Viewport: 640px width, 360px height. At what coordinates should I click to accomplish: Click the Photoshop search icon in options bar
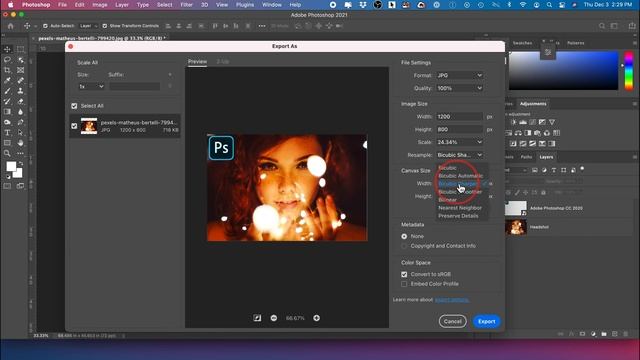(x=602, y=26)
